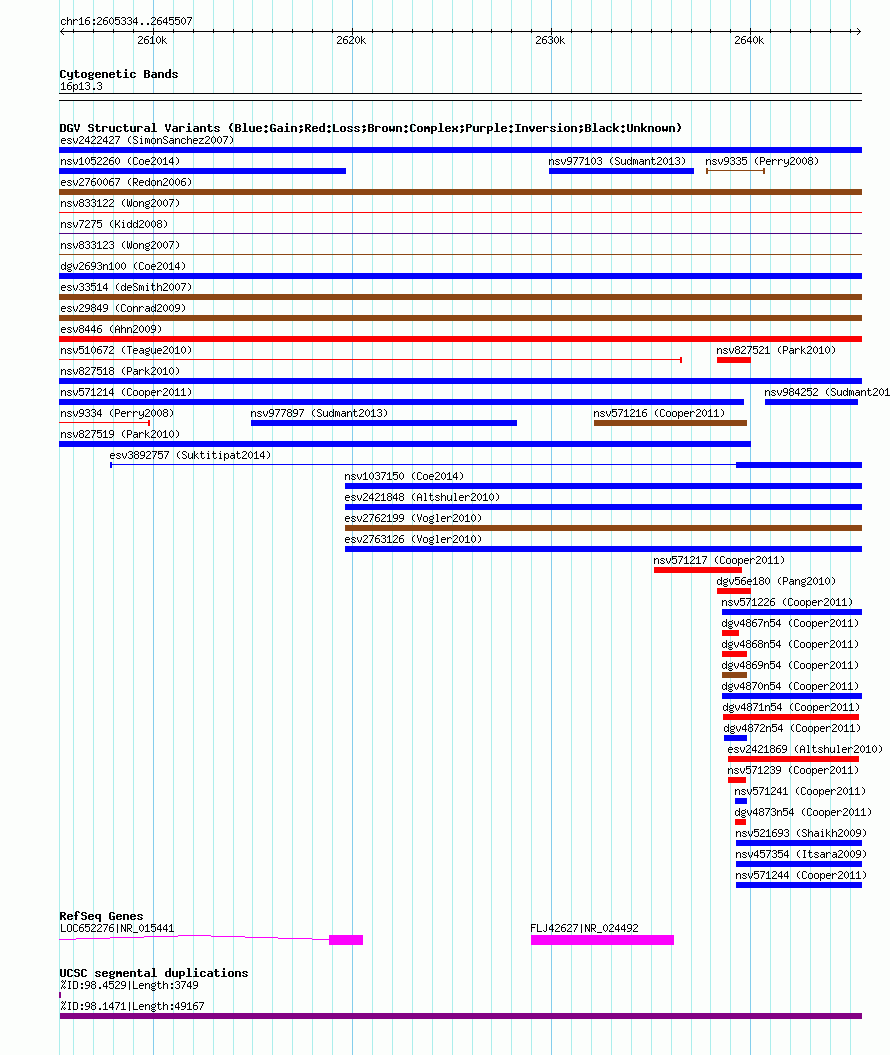Select segmental duplication %ID:98.4529 Length:3749 label
The height and width of the screenshot is (1055, 890).
(129, 985)
